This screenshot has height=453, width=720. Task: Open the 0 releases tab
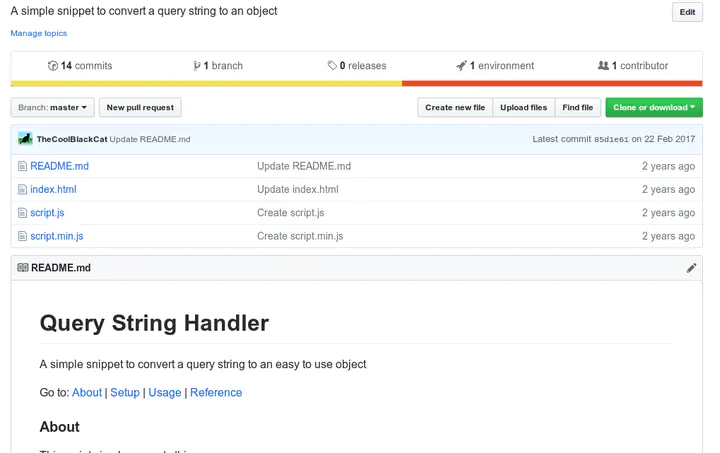(357, 66)
